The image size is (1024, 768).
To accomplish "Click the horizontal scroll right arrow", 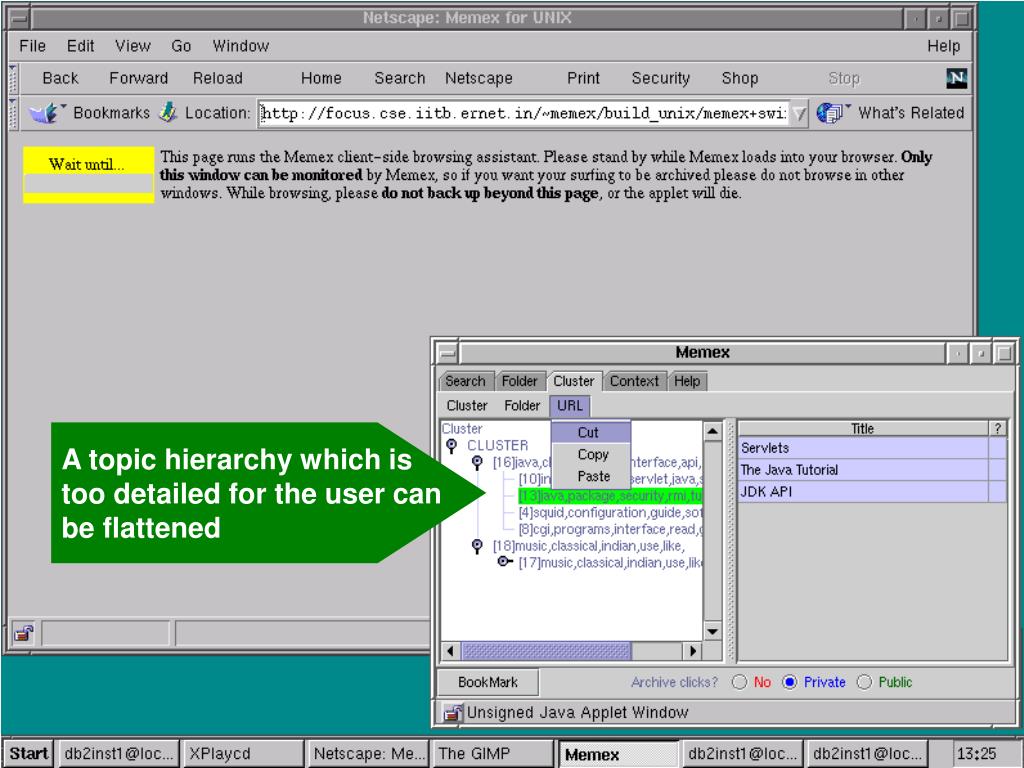I will pyautogui.click(x=693, y=651).
